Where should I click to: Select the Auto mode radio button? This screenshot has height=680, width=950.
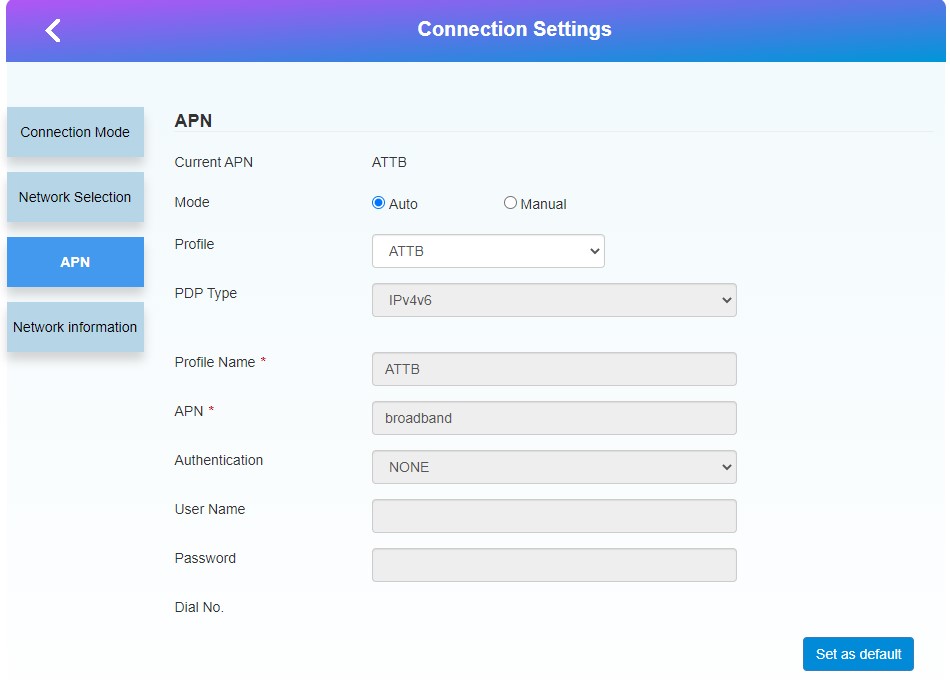pyautogui.click(x=379, y=202)
